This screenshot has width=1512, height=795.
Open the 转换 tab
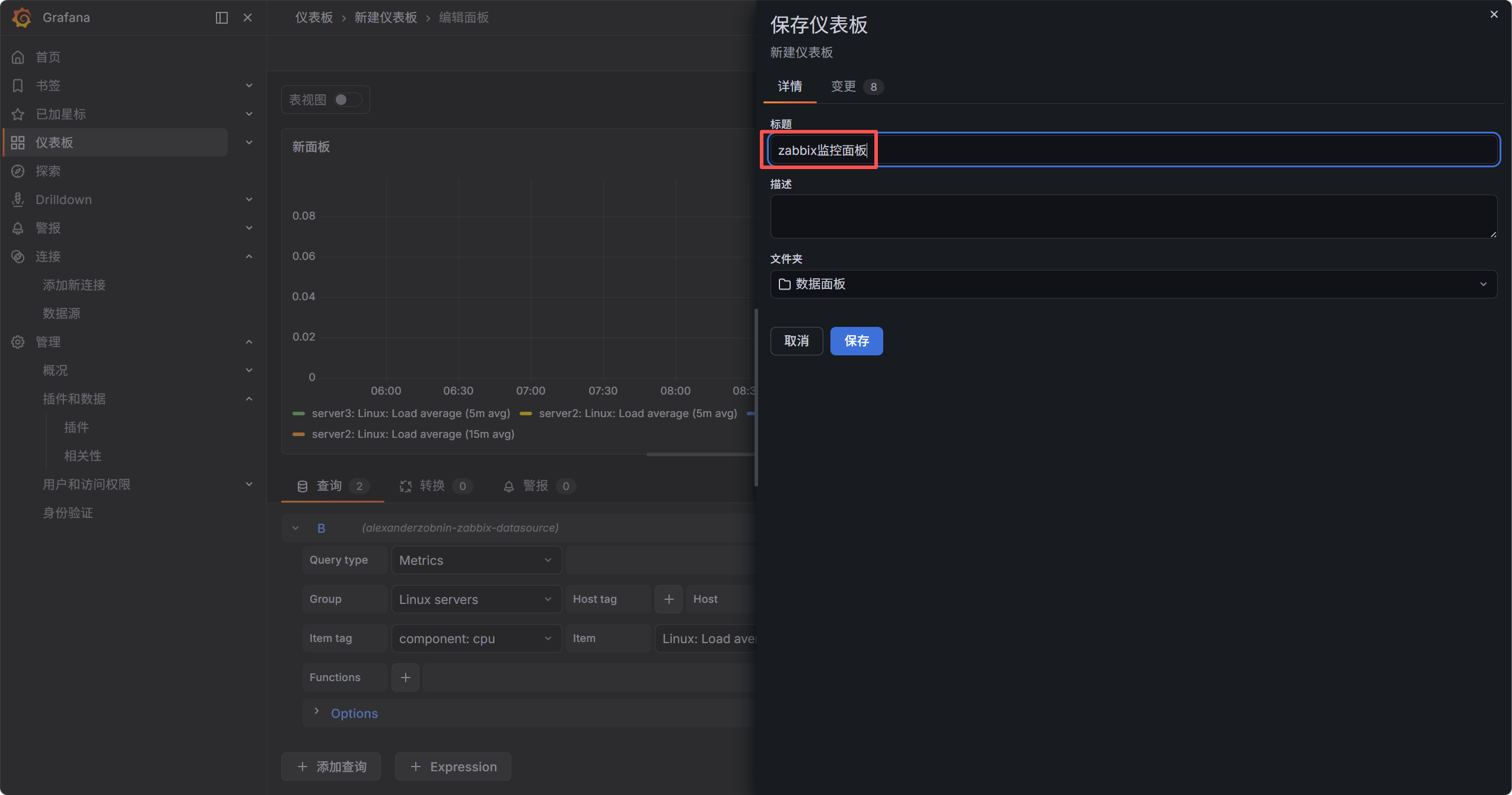coord(436,486)
